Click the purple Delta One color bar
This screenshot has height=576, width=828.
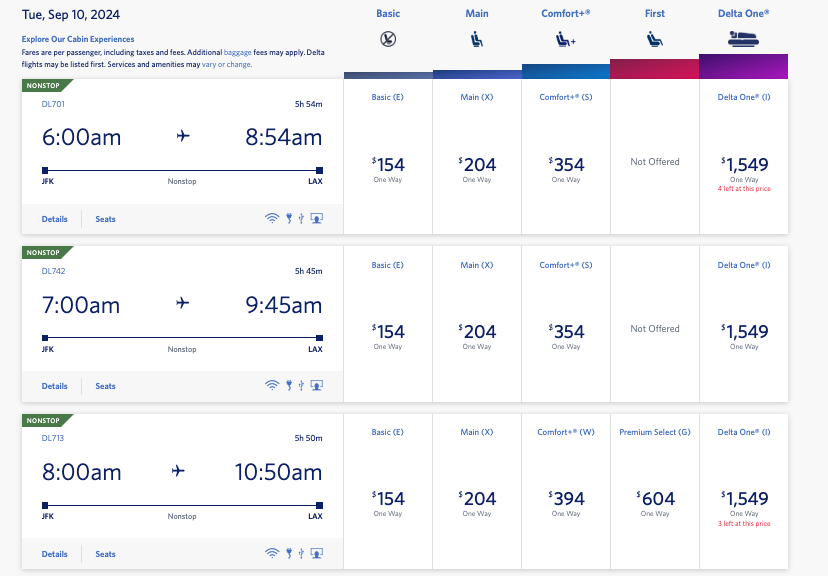coord(744,66)
